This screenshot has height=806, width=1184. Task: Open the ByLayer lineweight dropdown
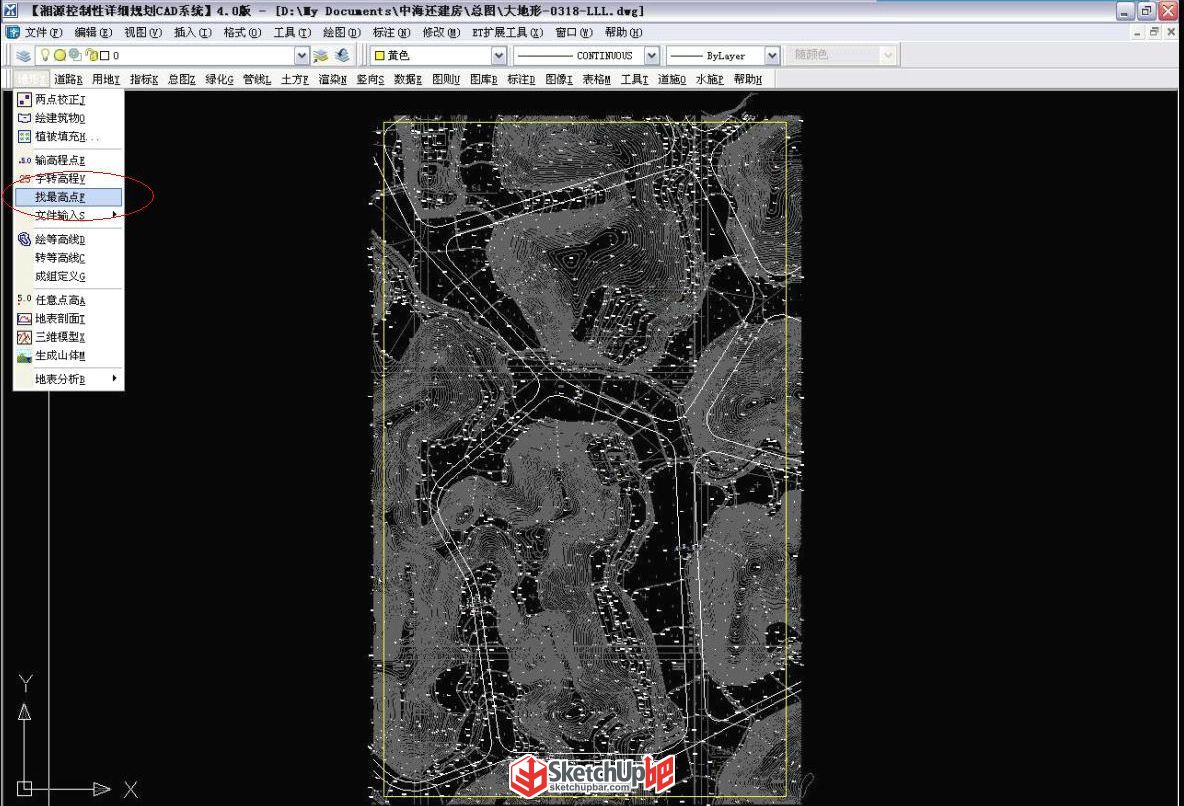point(772,55)
